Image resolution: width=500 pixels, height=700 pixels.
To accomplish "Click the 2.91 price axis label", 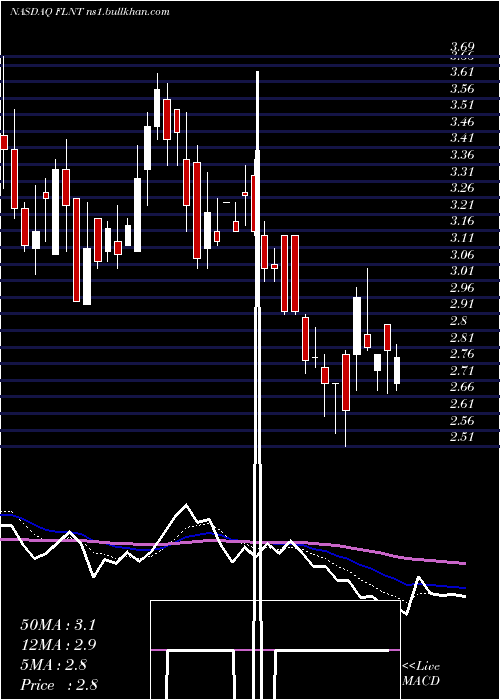I will (462, 304).
